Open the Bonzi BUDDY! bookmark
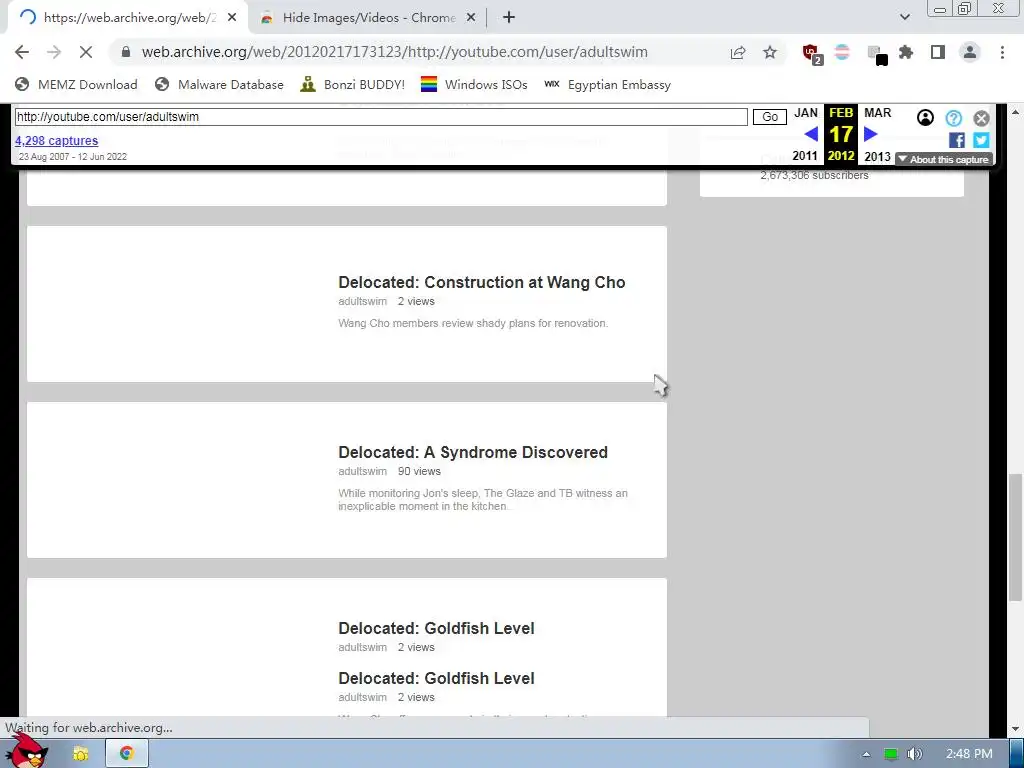 point(353,84)
